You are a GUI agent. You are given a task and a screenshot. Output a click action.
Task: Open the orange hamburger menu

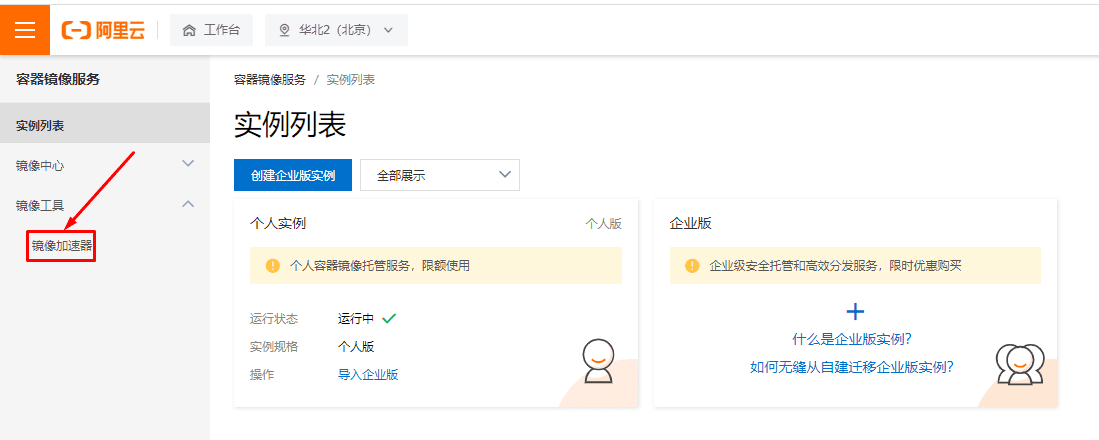25,29
